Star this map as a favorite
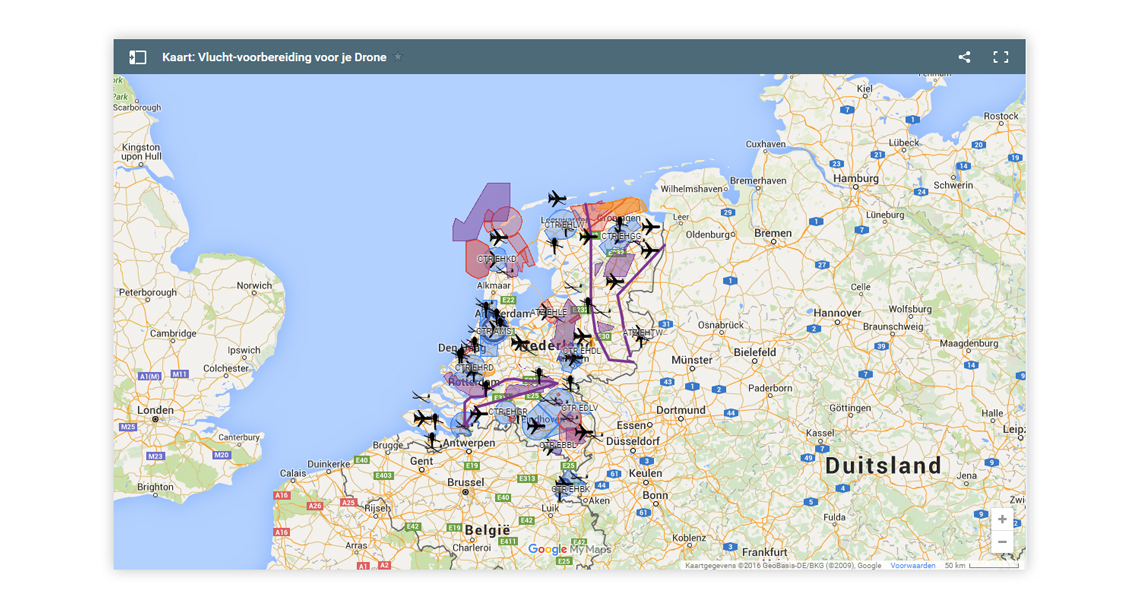 [398, 57]
